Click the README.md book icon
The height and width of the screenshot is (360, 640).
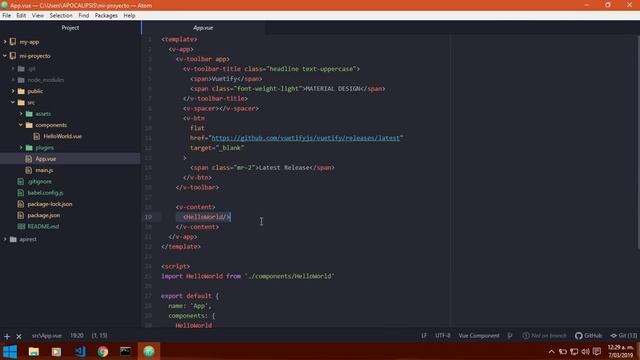tap(21, 227)
